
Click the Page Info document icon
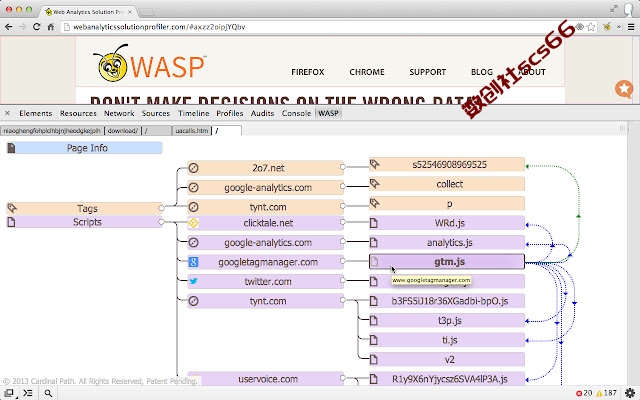11,148
